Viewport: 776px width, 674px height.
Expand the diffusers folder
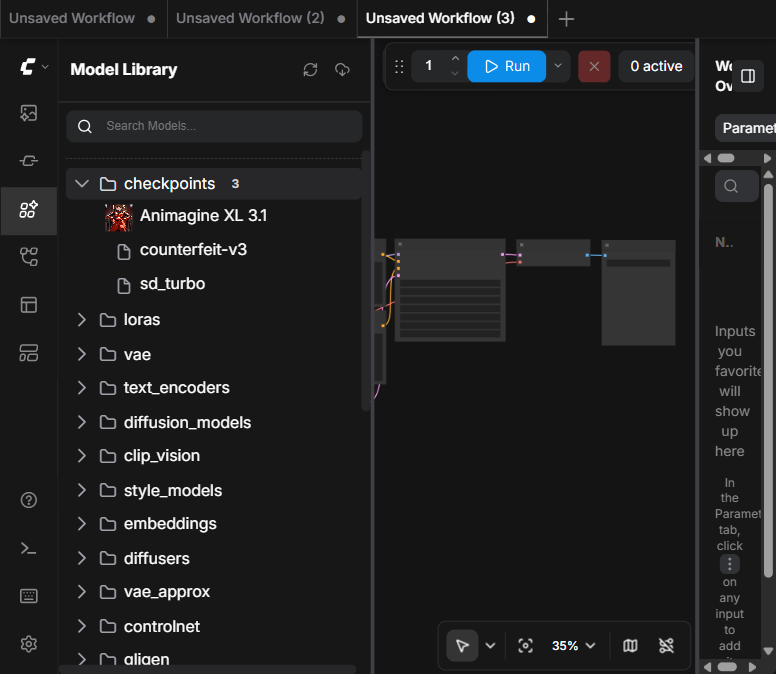82,559
